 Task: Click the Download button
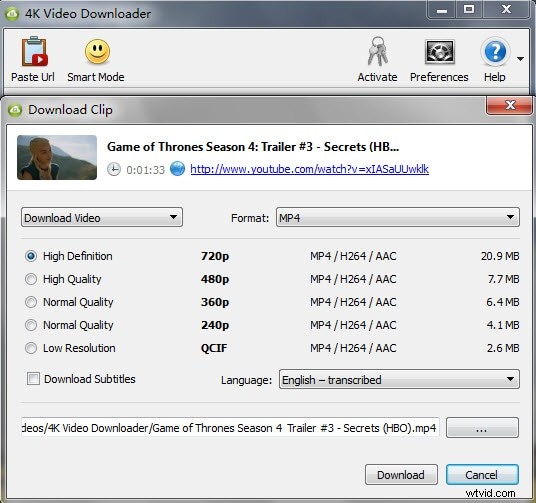point(401,475)
